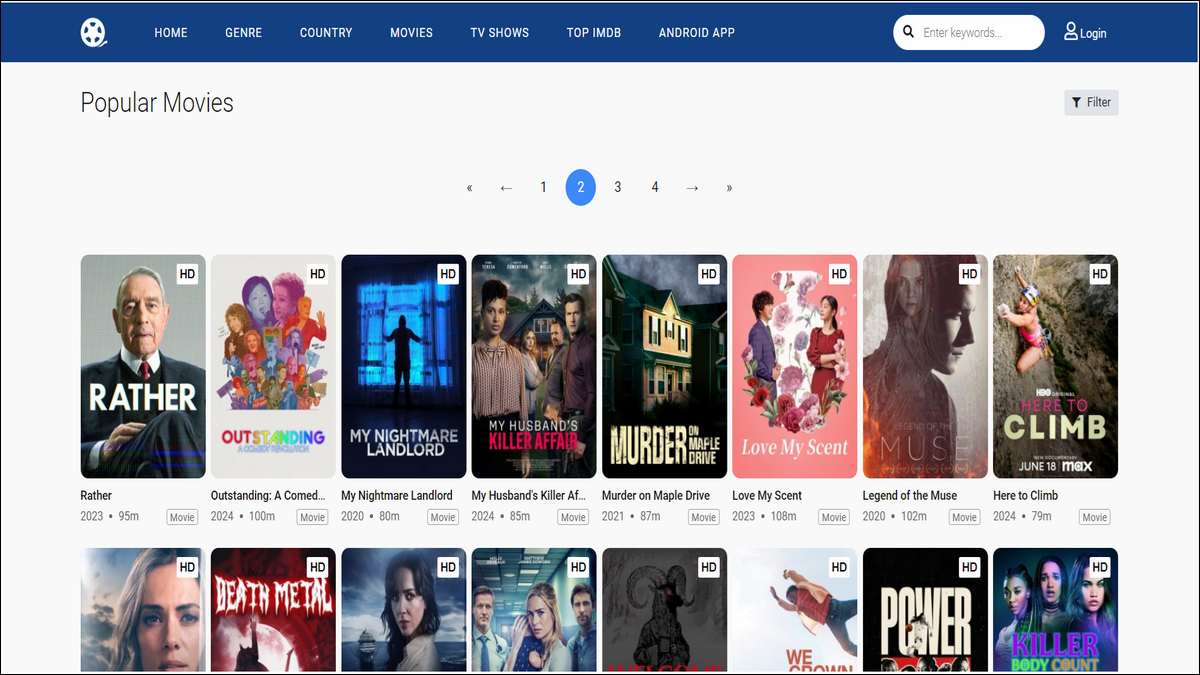Open the HOME menu item

171,32
